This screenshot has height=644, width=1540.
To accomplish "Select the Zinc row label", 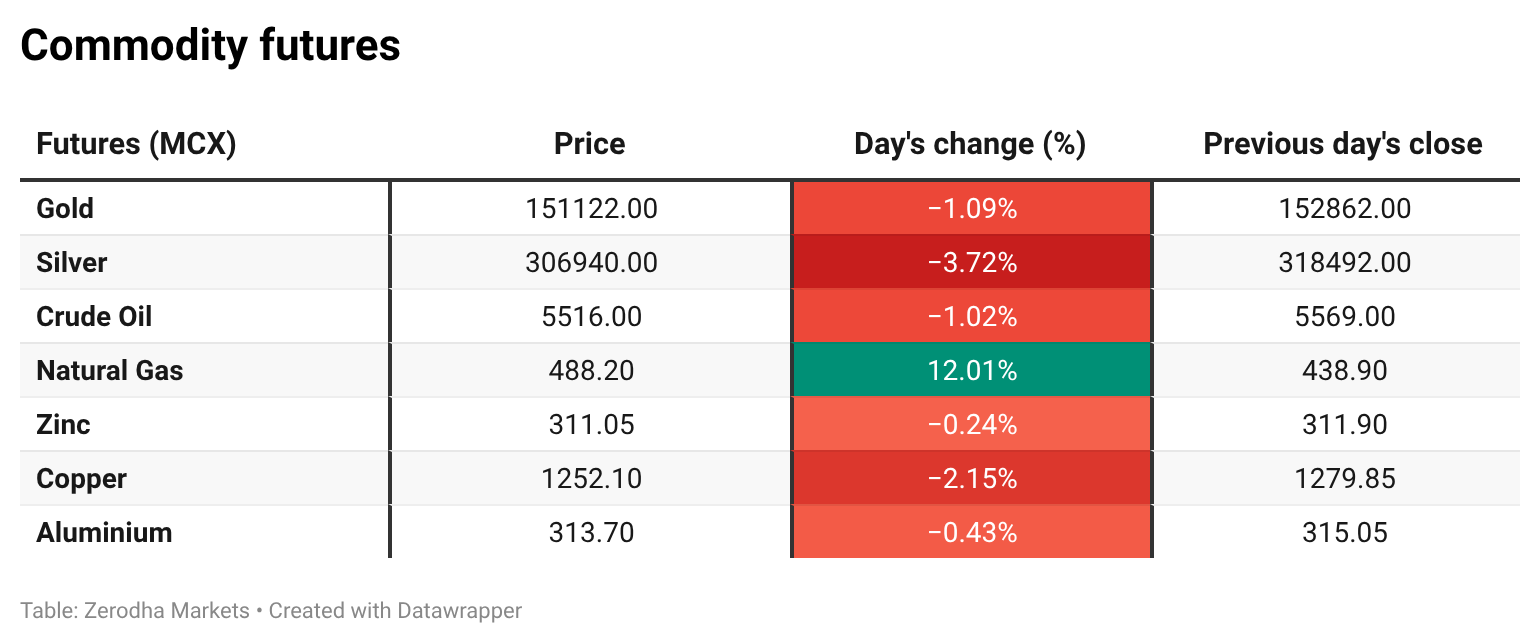I will click(x=63, y=425).
